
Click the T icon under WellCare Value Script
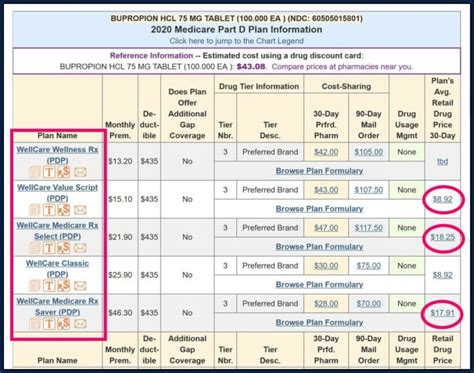[49, 210]
